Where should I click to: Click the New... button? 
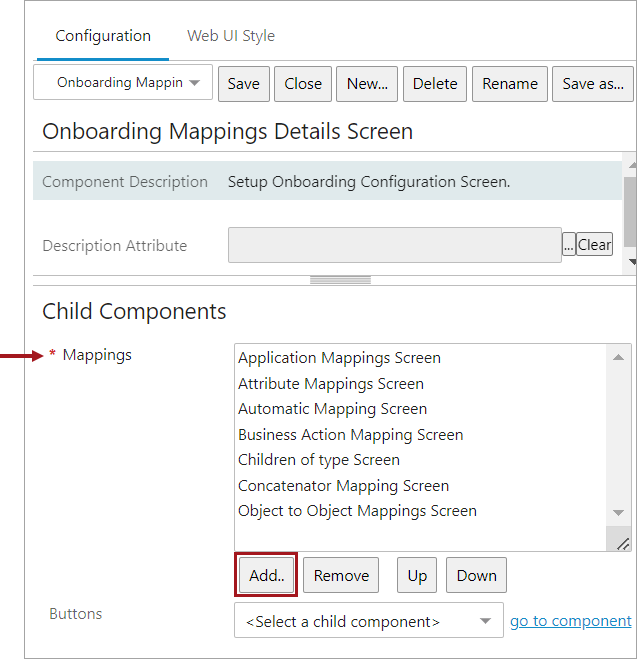tap(367, 84)
